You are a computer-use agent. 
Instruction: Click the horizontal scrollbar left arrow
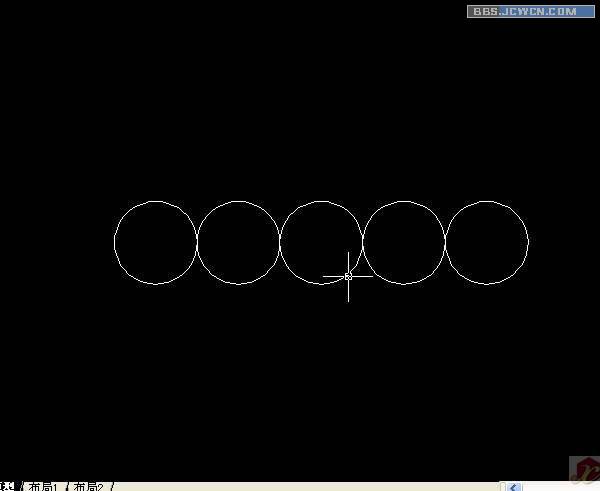[x=514, y=486]
